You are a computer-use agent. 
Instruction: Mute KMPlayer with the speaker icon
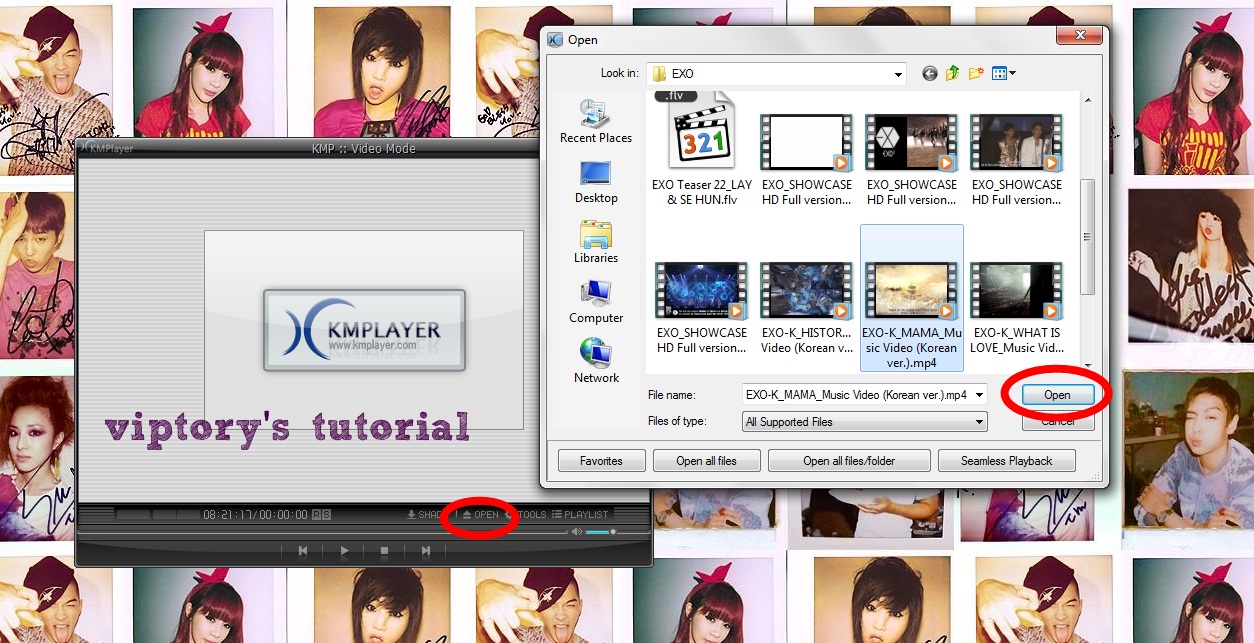[577, 531]
